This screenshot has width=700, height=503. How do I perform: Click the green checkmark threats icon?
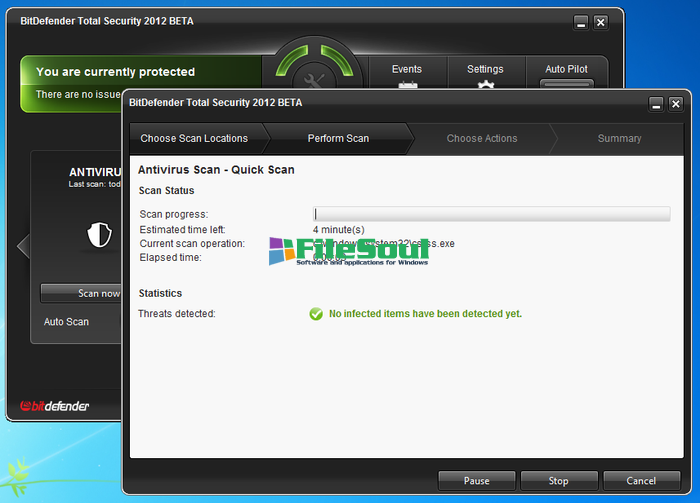click(x=316, y=314)
